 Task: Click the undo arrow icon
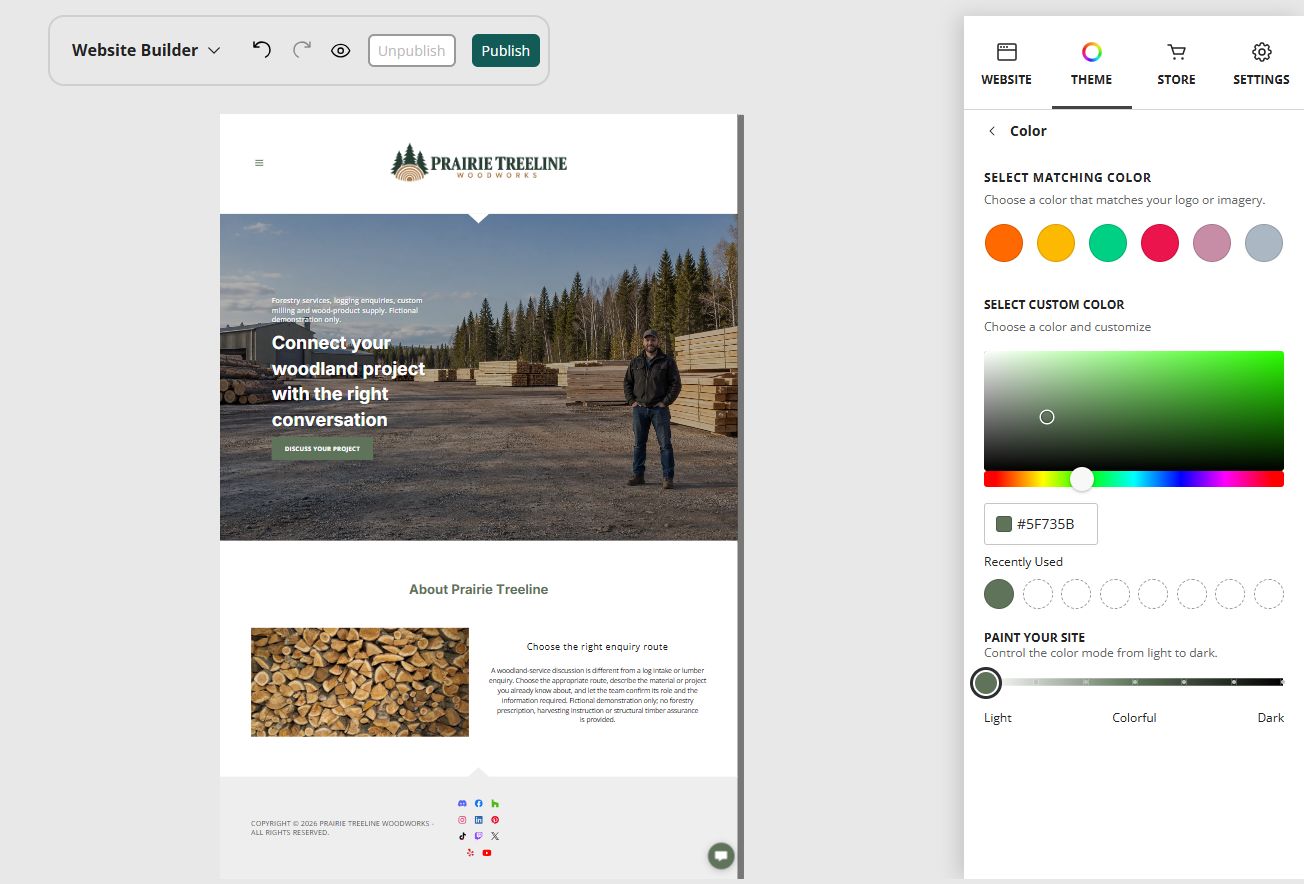click(x=262, y=49)
